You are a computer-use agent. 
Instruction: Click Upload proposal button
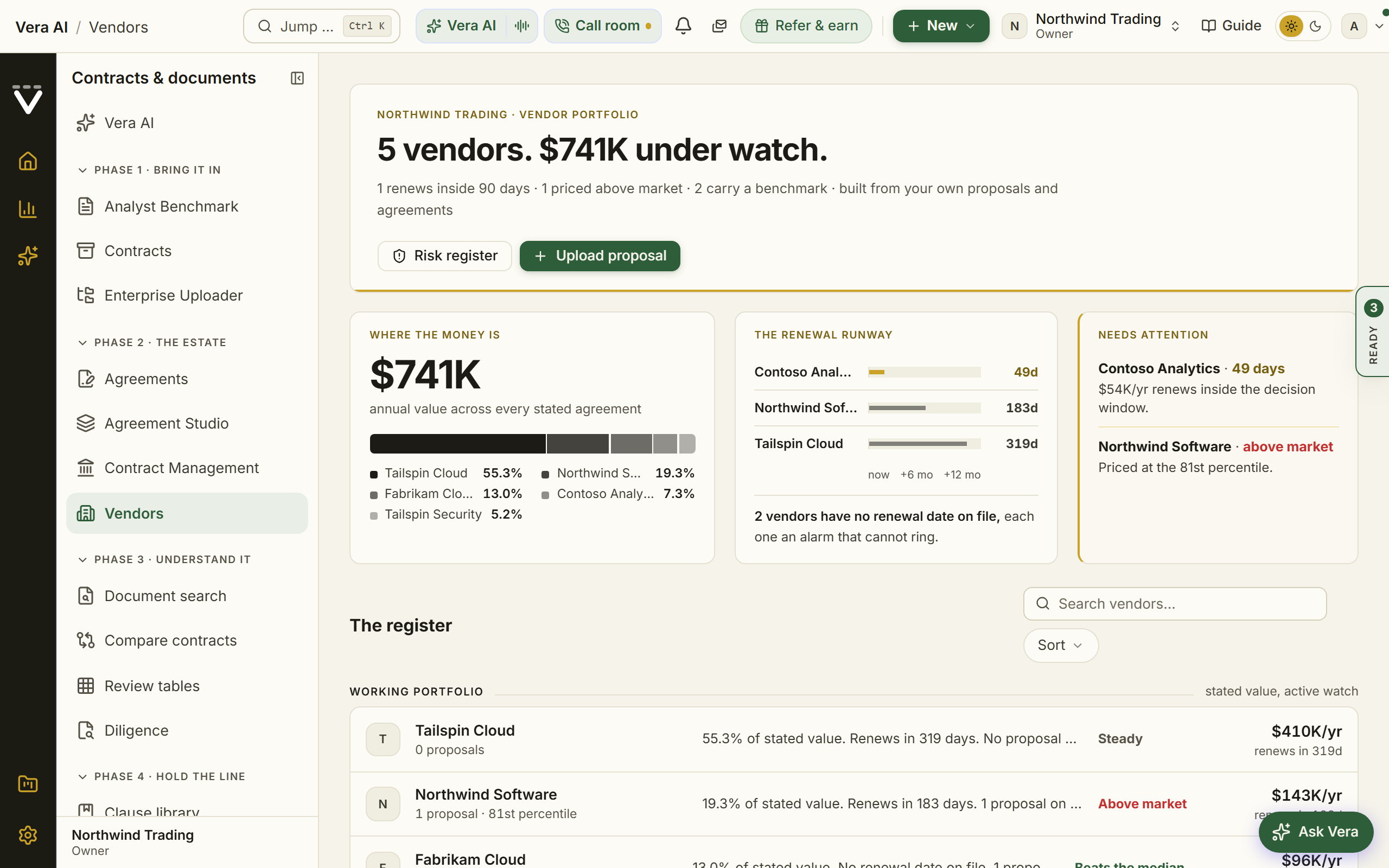(600, 256)
